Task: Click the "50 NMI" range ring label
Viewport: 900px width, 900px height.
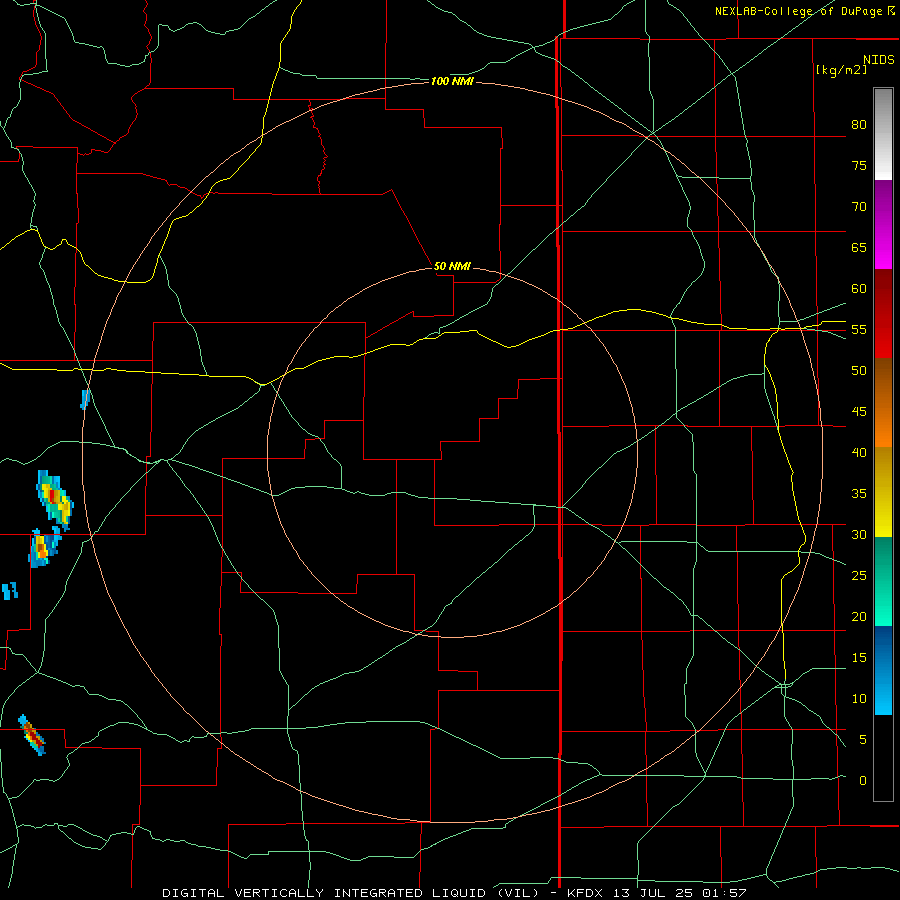Action: point(452,266)
